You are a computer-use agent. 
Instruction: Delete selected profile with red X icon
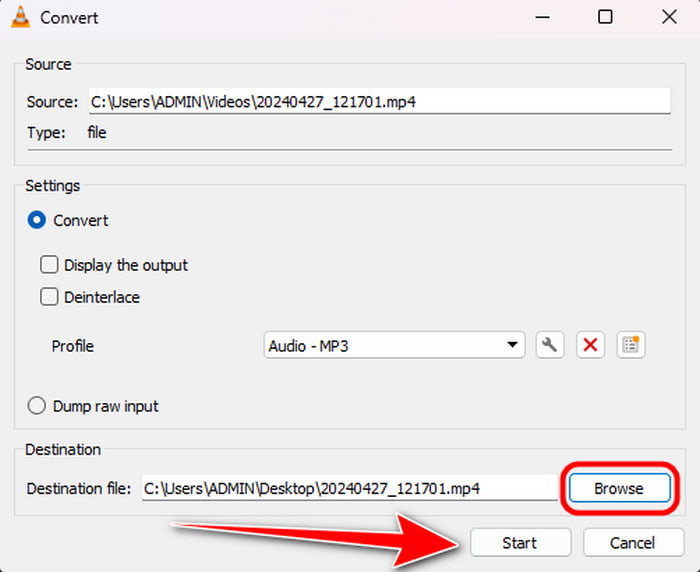click(x=590, y=345)
